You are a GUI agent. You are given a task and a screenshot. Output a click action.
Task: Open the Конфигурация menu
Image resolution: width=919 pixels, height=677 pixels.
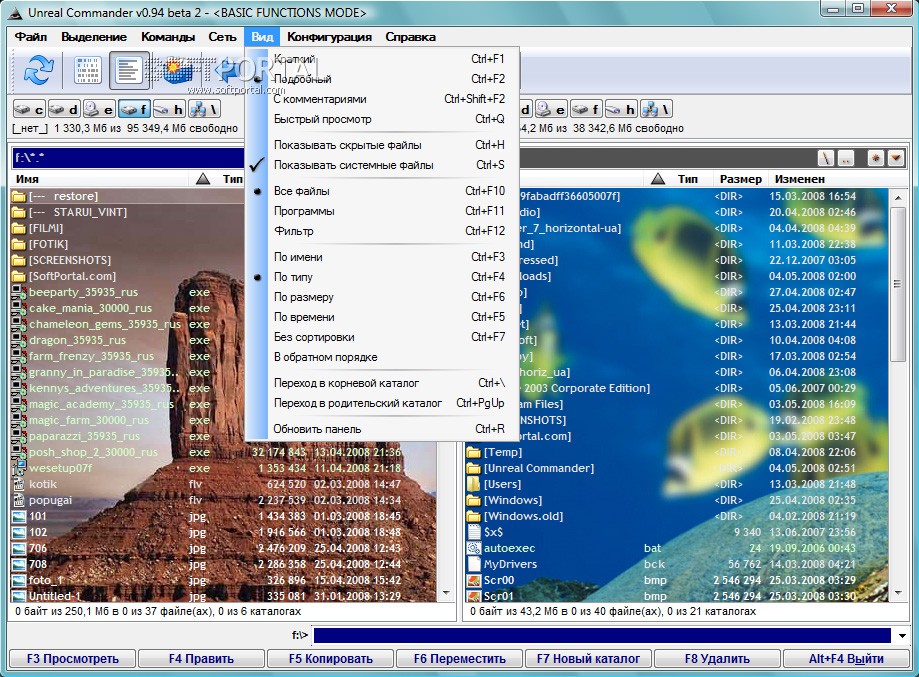pyautogui.click(x=329, y=37)
